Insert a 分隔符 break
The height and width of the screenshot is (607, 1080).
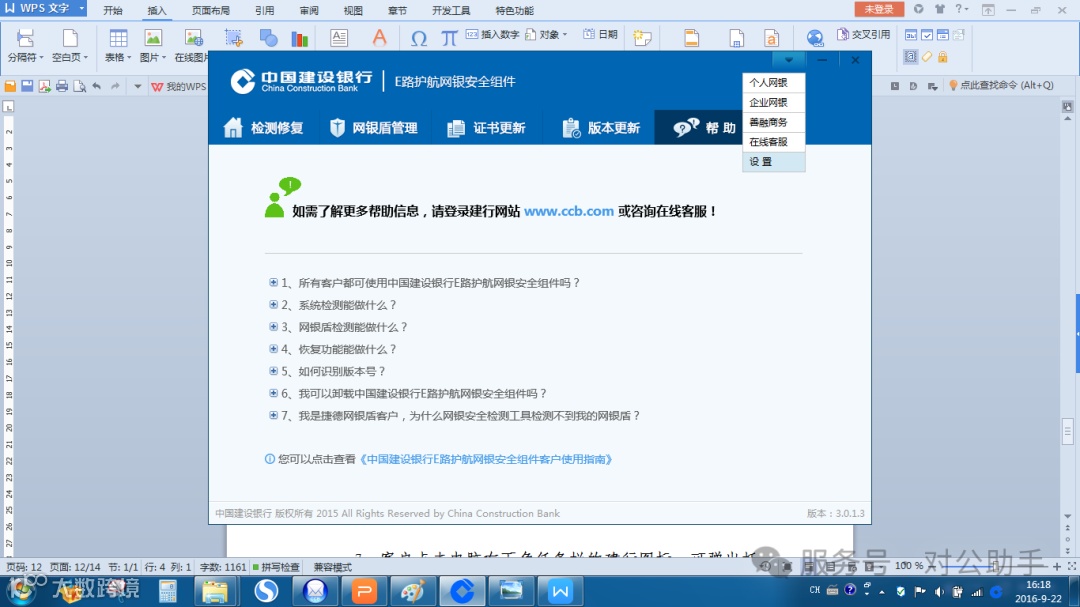point(25,45)
